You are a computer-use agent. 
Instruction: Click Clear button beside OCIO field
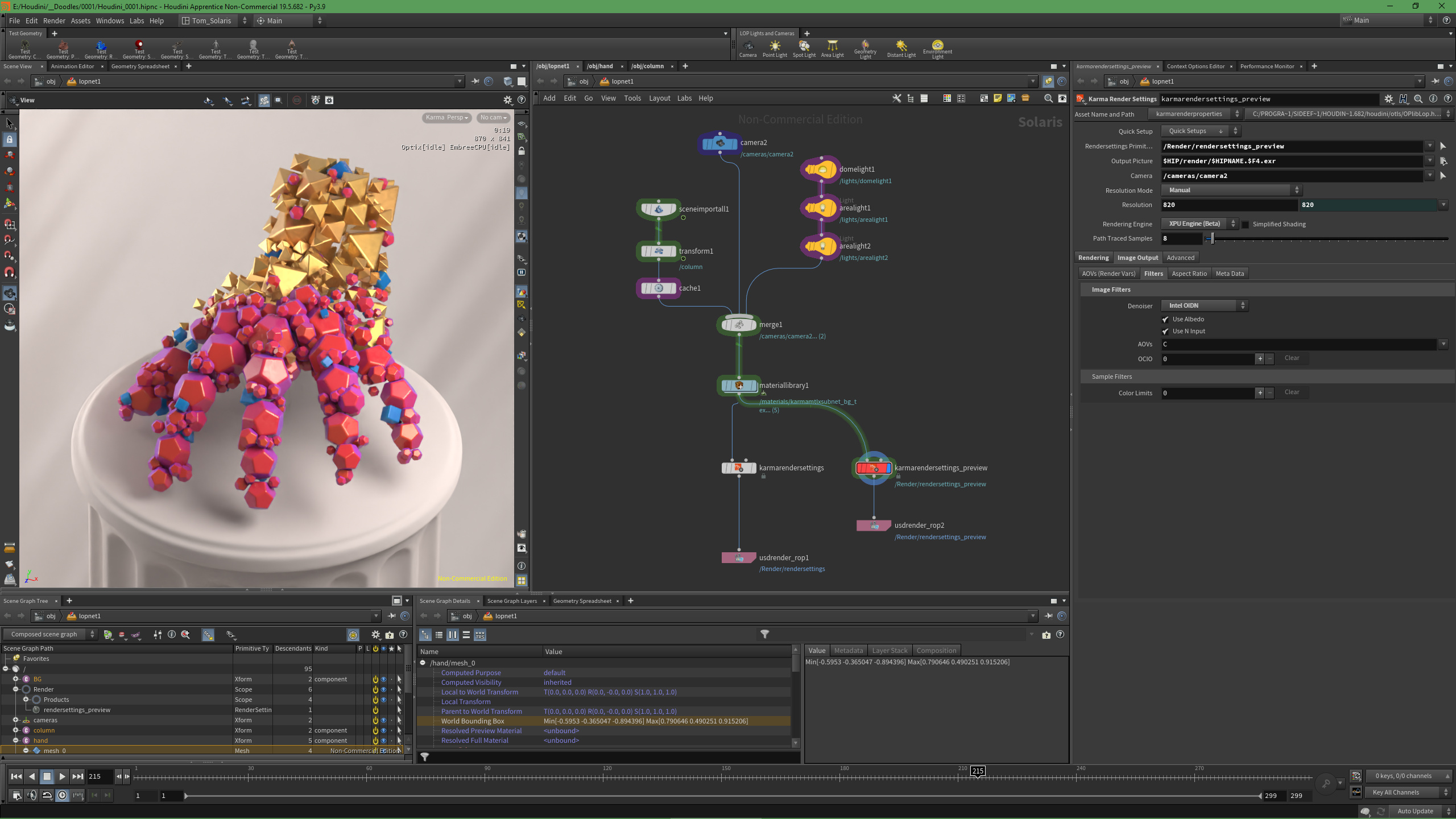coord(1292,358)
